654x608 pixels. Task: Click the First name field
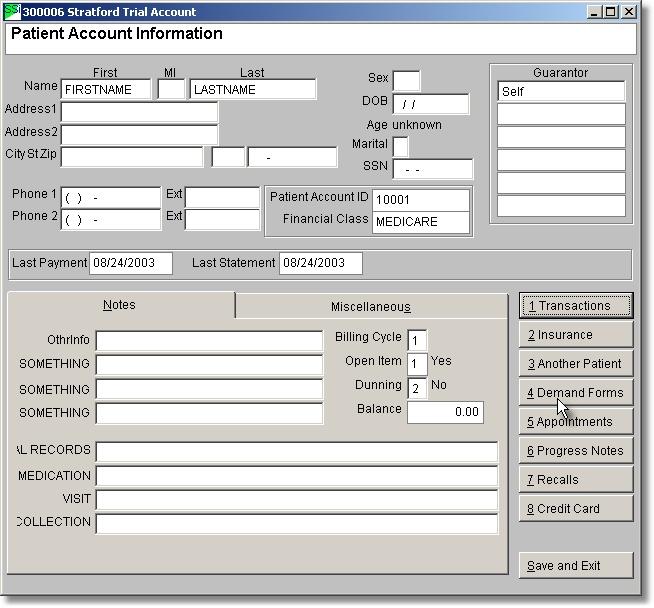pos(106,89)
